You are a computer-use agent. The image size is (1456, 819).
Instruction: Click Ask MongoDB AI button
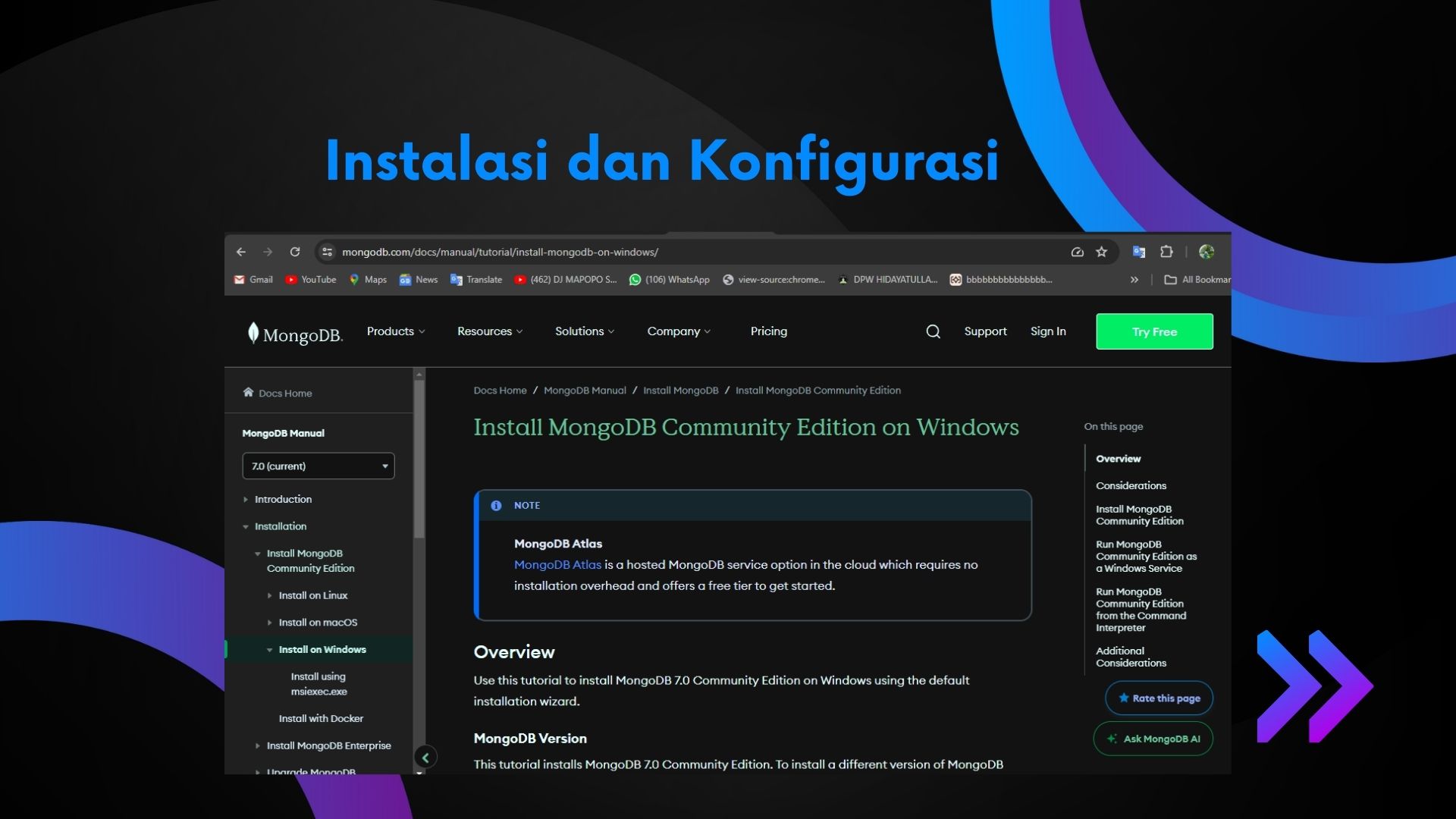tap(1153, 739)
